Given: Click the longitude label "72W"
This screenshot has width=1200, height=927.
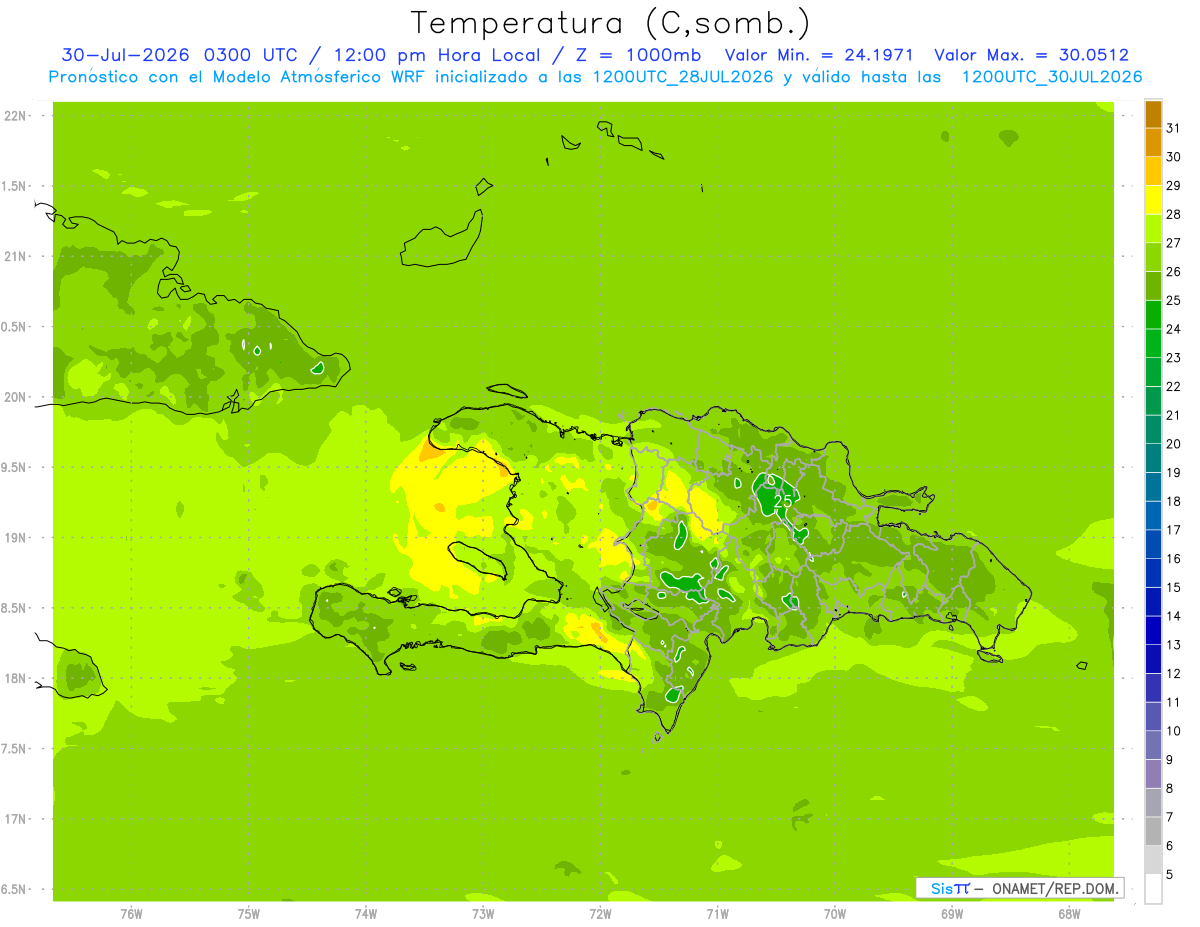Looking at the screenshot, I should [x=600, y=914].
